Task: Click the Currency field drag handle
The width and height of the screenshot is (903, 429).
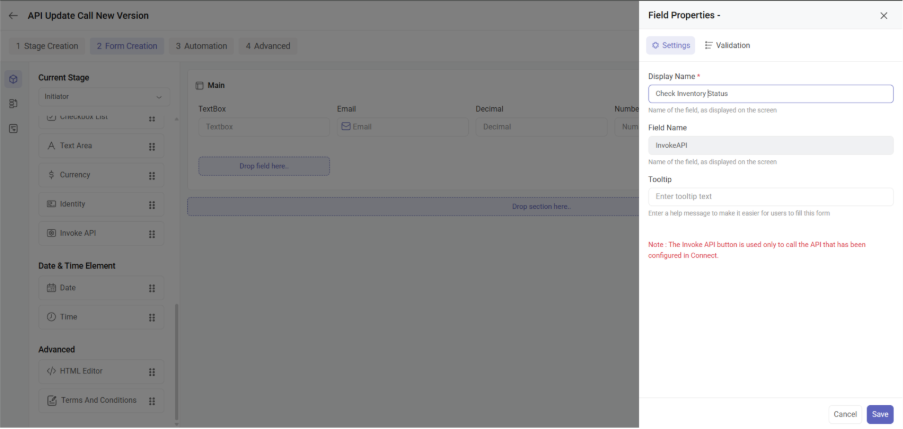Action: (x=151, y=175)
